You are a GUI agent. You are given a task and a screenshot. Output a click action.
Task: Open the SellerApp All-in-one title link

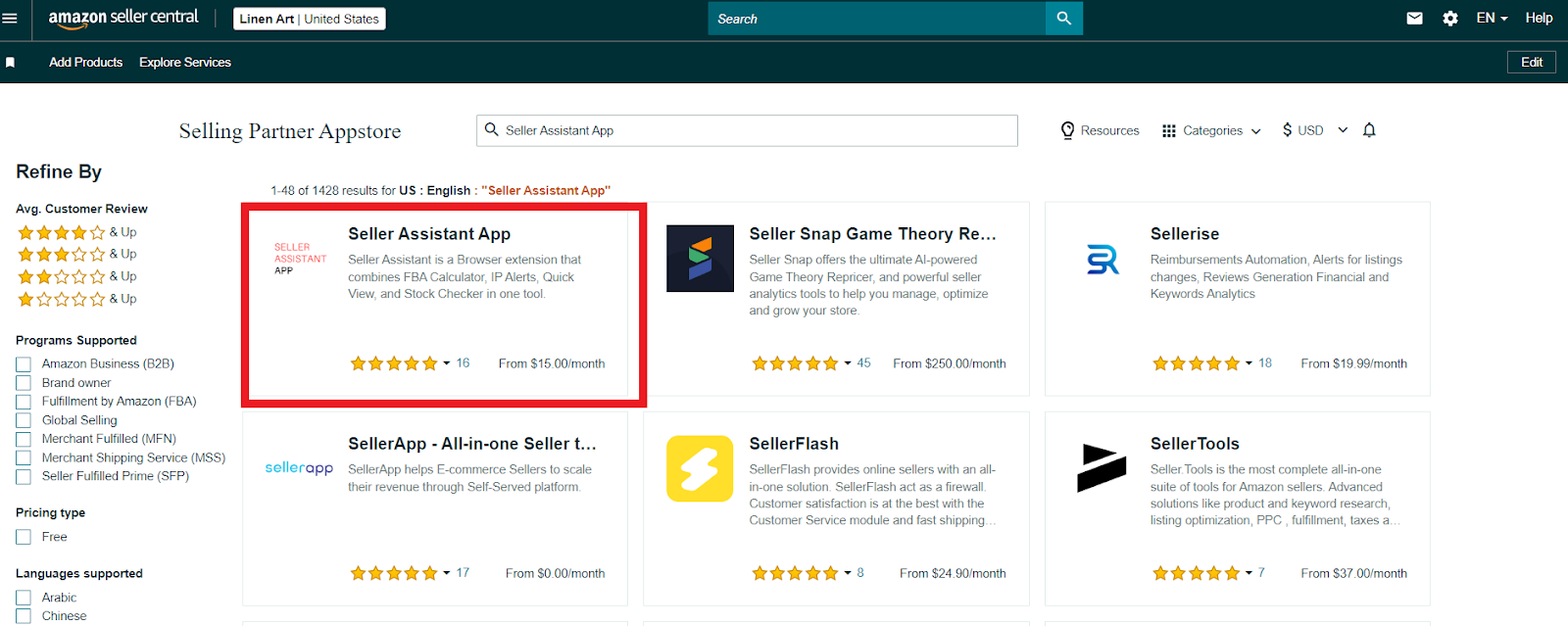[x=472, y=444]
